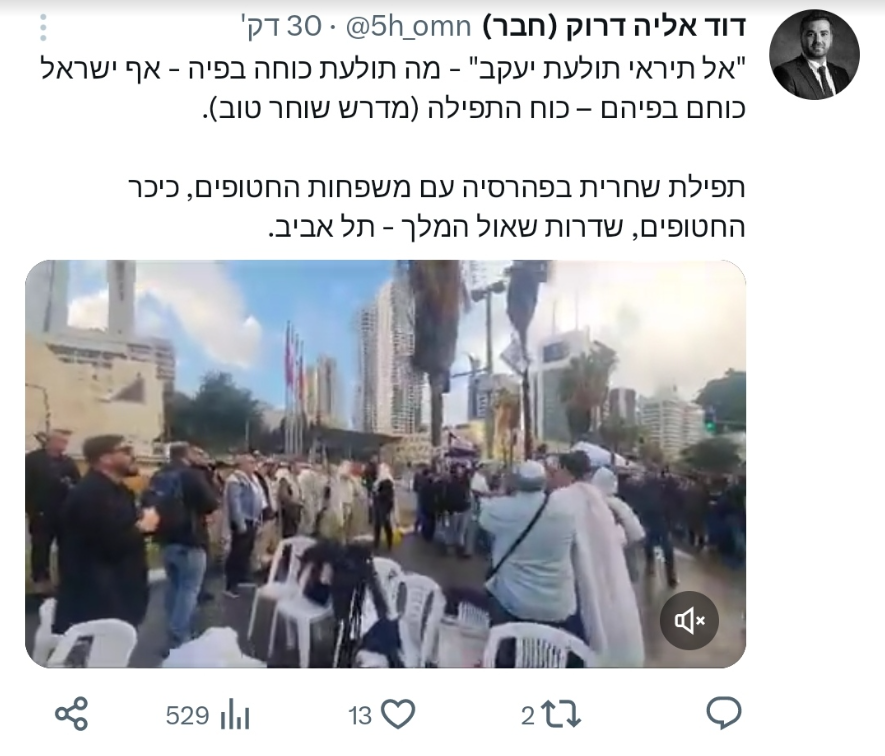The width and height of the screenshot is (885, 756).
Task: Open the author's profile picture
Action: [x=814, y=54]
